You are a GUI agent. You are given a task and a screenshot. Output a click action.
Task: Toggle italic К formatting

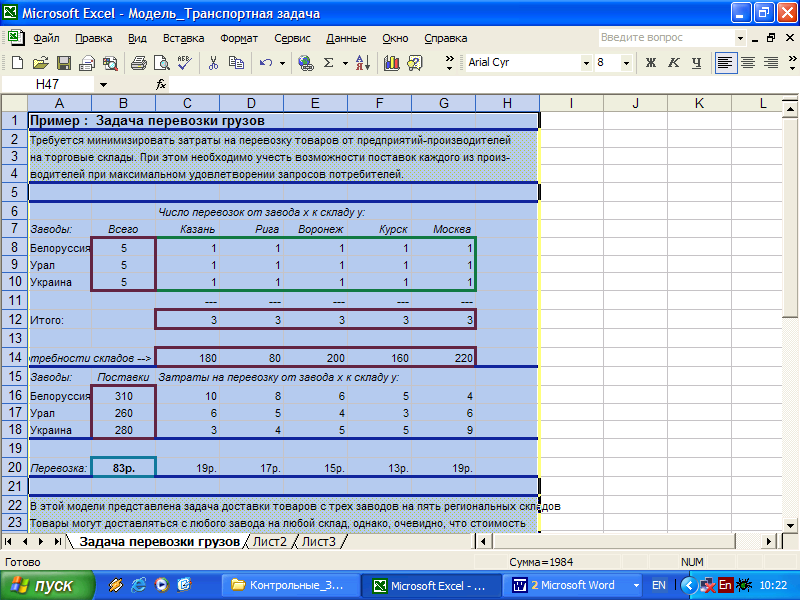click(673, 62)
